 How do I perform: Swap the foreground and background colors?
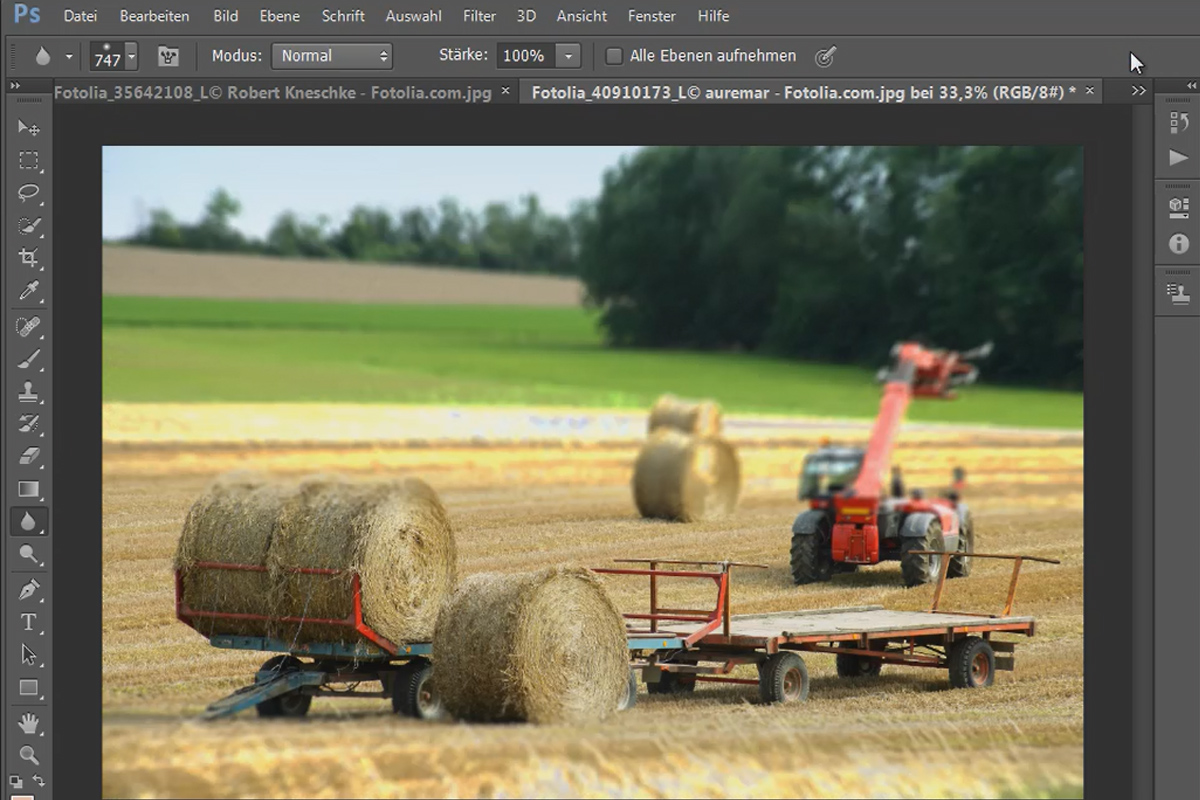(x=38, y=781)
